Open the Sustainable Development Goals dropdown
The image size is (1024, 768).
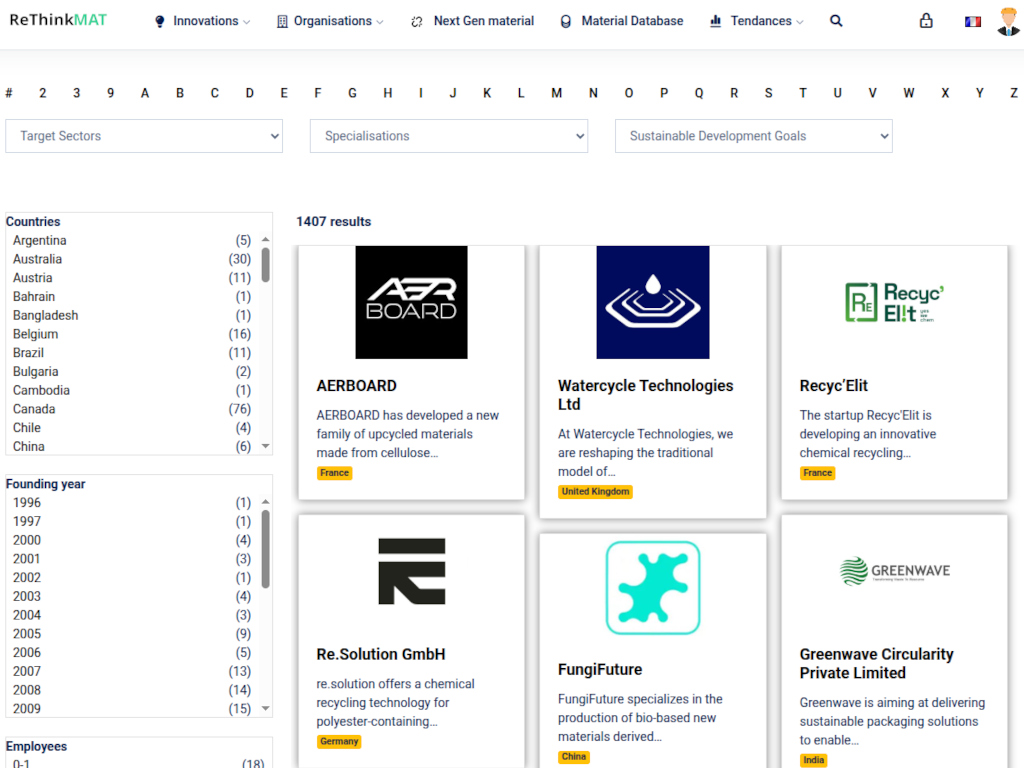click(754, 136)
